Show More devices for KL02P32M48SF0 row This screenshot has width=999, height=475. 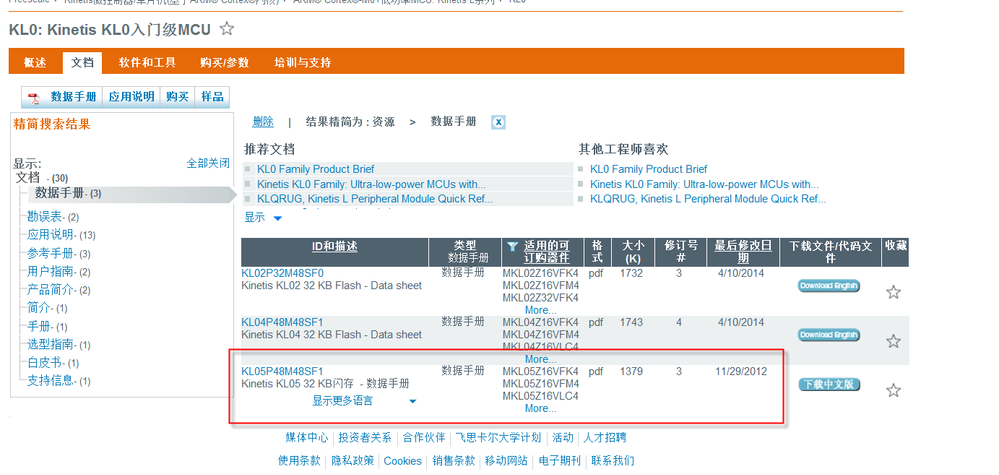click(x=540, y=310)
